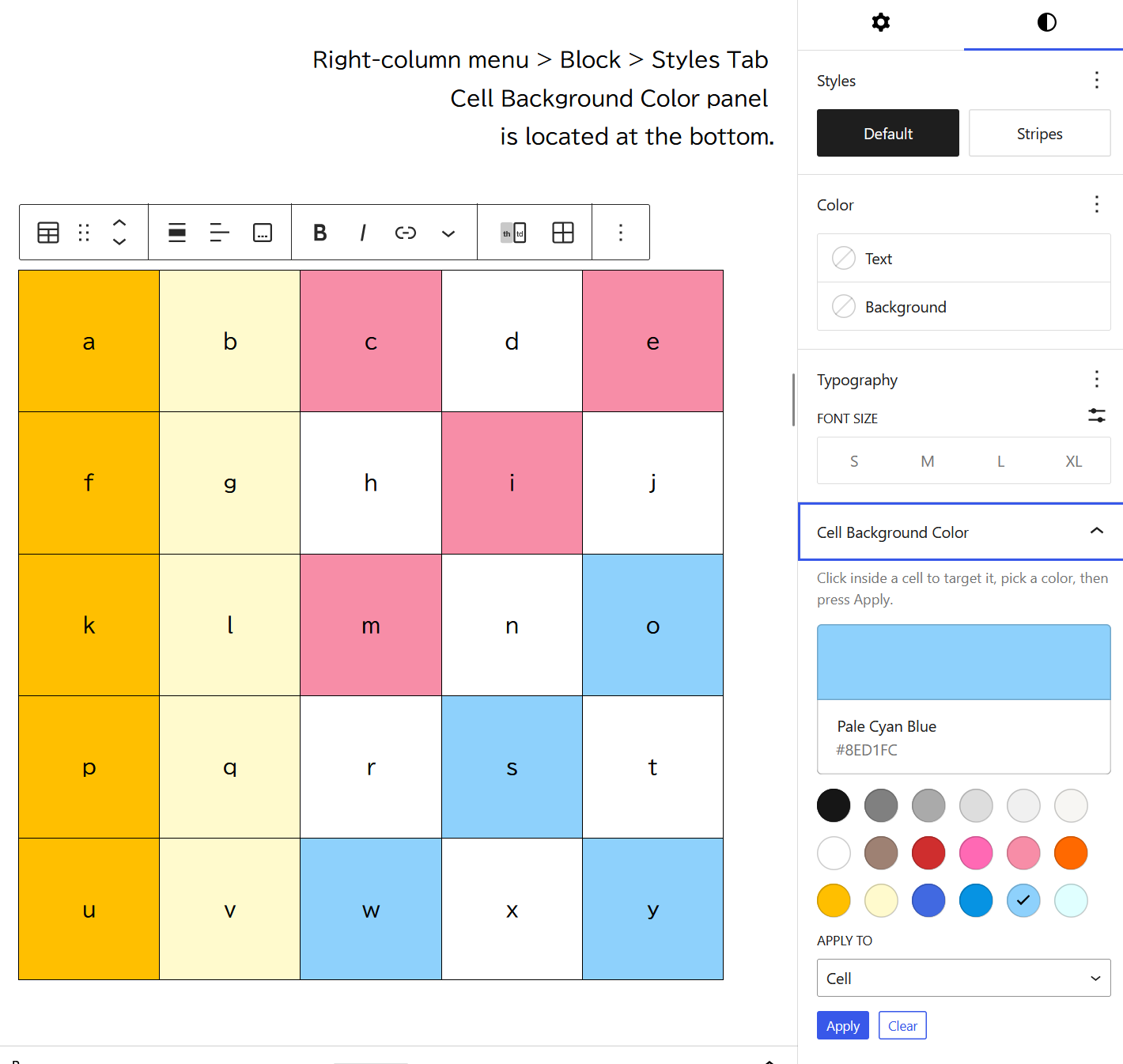This screenshot has width=1123, height=1064.
Task: Pick the vivid cyan blue swatch
Action: click(x=976, y=900)
